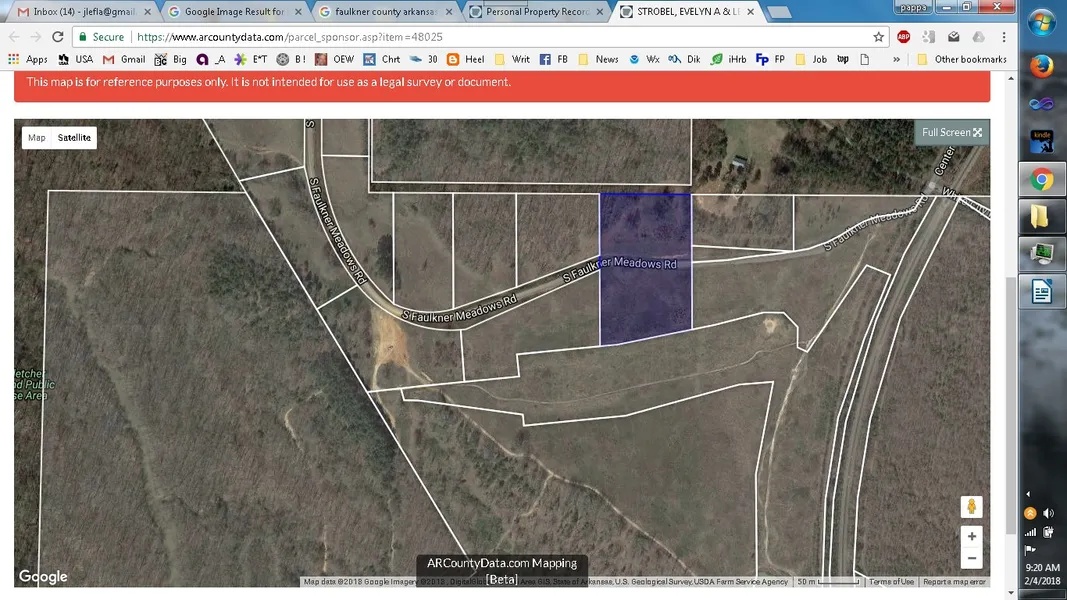Open the Apps shortcut in bookmarks bar

pos(28,60)
